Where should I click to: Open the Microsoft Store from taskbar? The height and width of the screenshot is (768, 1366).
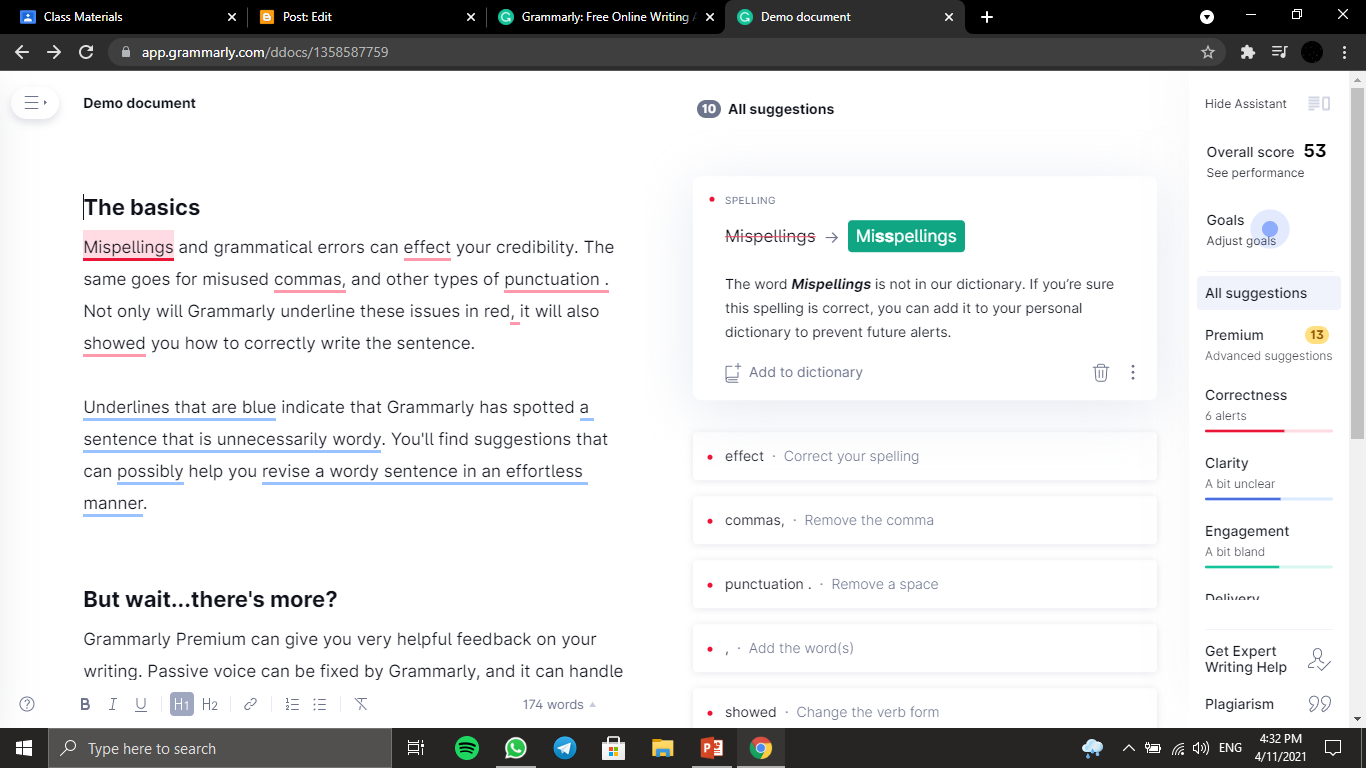[x=613, y=748]
